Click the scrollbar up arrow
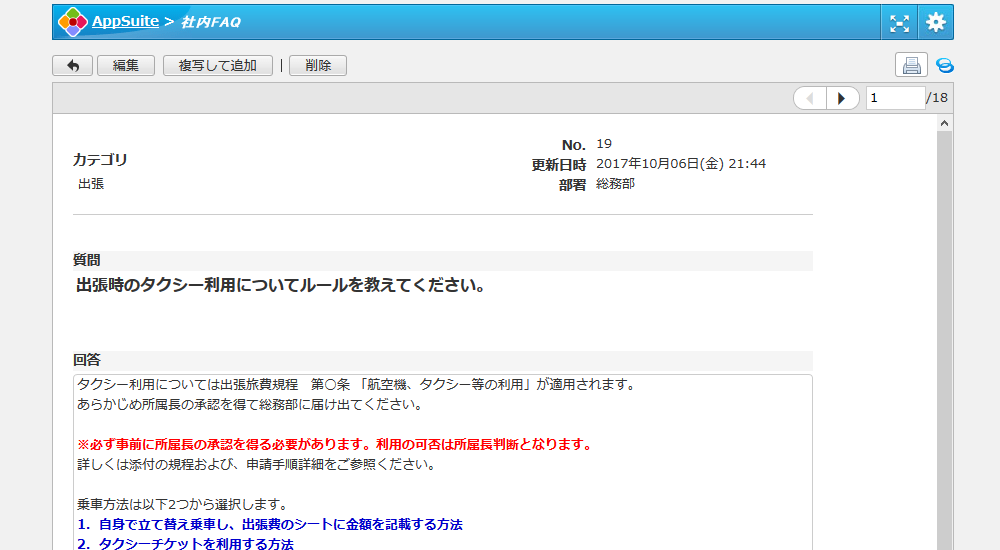This screenshot has height=550, width=1000. (944, 122)
